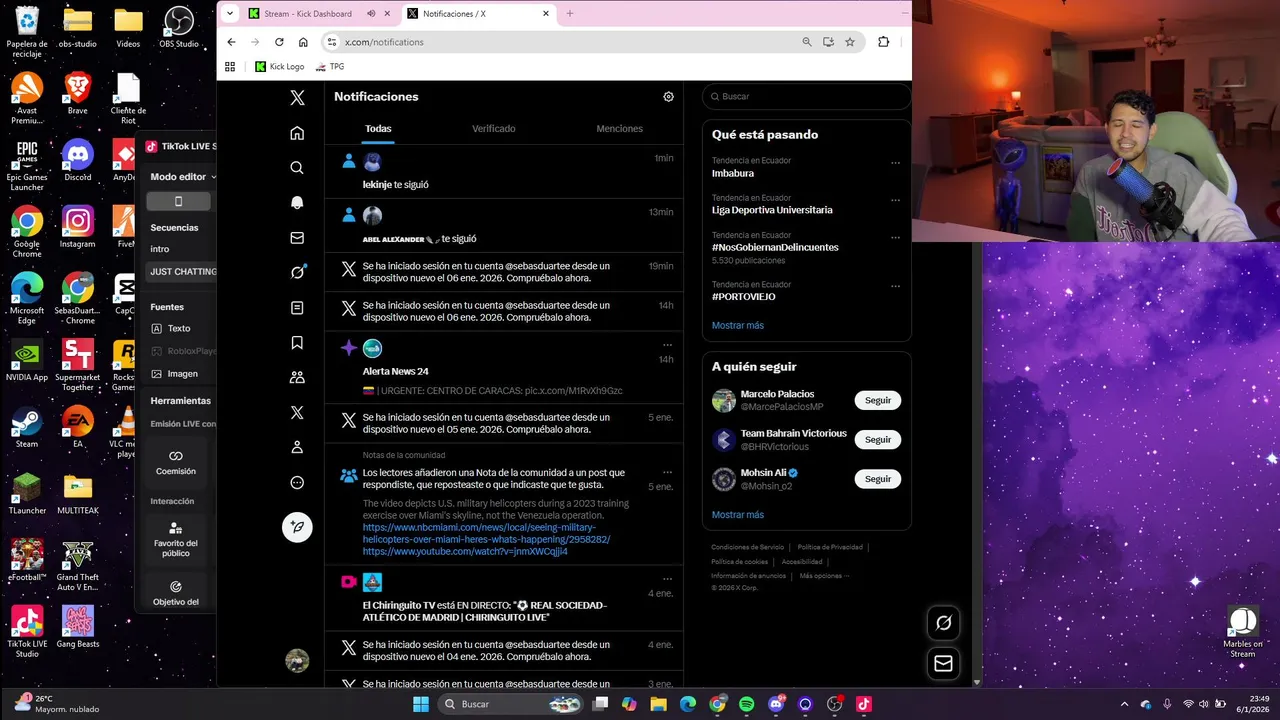Open Coemisión tool in TikTok LIVE Studio
1280x720 pixels.
click(x=176, y=462)
